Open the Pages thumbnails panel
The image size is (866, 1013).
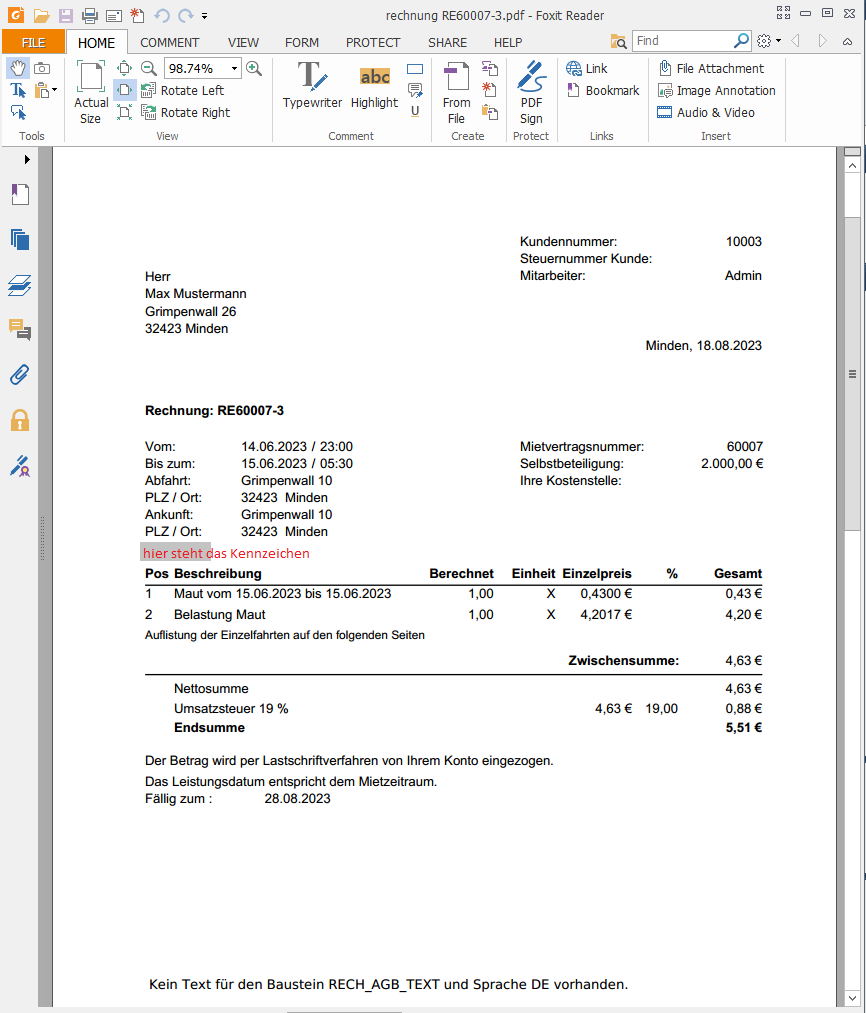coord(20,239)
